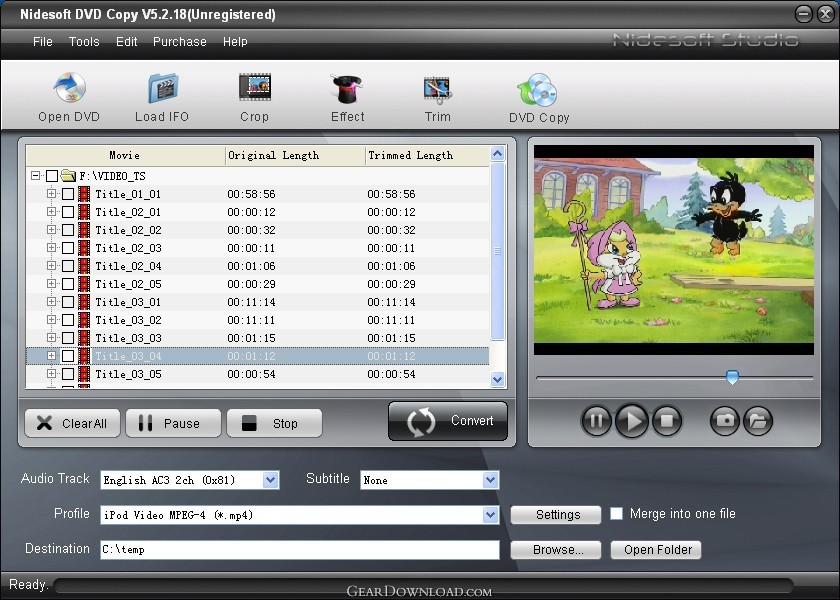
Task: Click the title list scroll down arrow
Action: (497, 379)
